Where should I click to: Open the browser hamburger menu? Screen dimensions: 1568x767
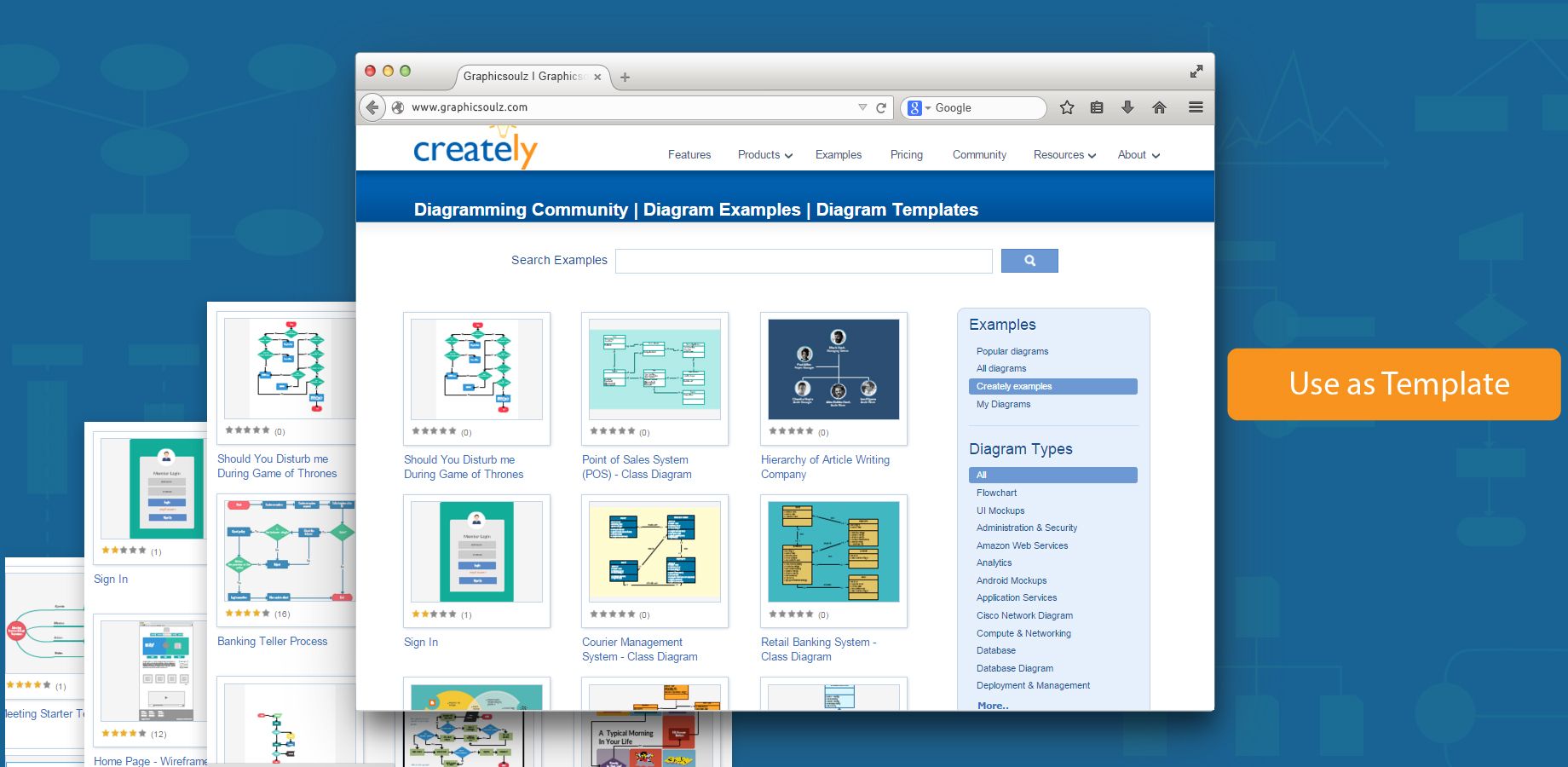pyautogui.click(x=1196, y=107)
